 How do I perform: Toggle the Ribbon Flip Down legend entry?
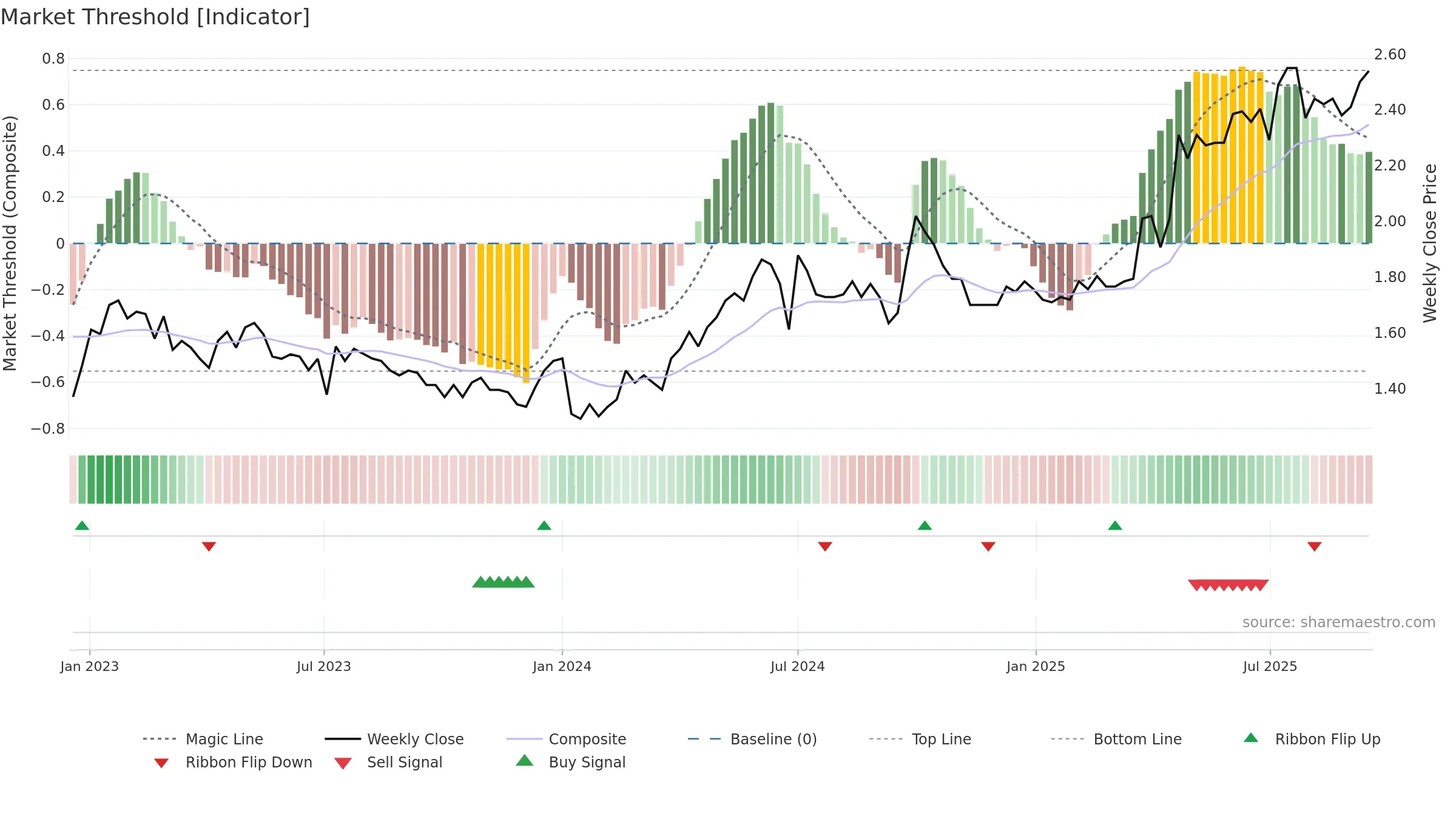233,762
